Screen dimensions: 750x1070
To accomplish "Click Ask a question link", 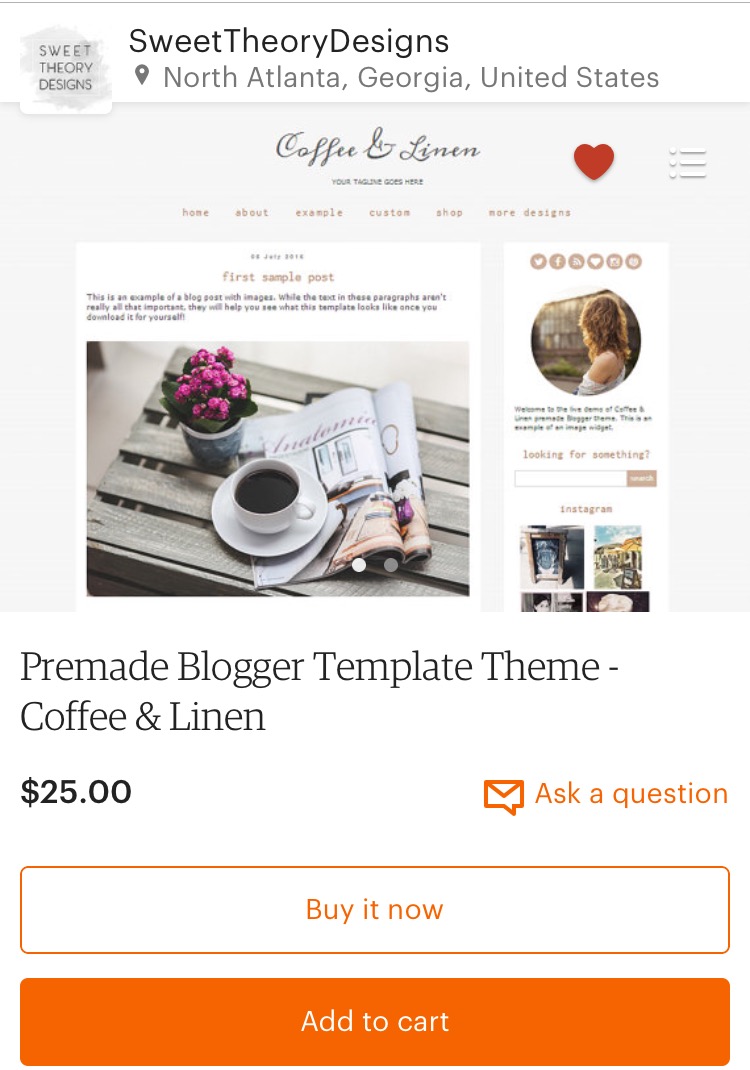I will [x=631, y=794].
